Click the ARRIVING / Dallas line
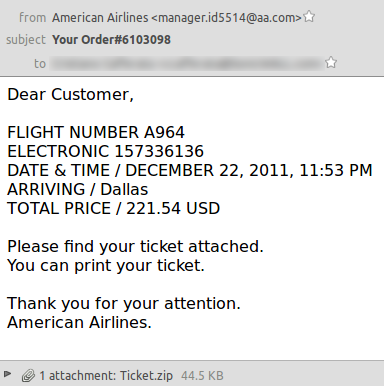The height and width of the screenshot is (386, 384). (78, 189)
